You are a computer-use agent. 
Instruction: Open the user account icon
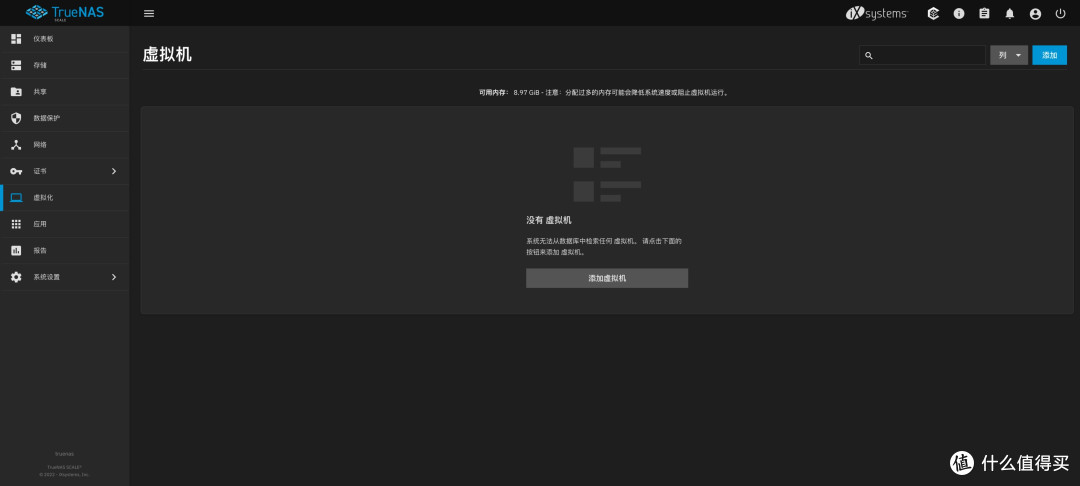[x=1035, y=13]
